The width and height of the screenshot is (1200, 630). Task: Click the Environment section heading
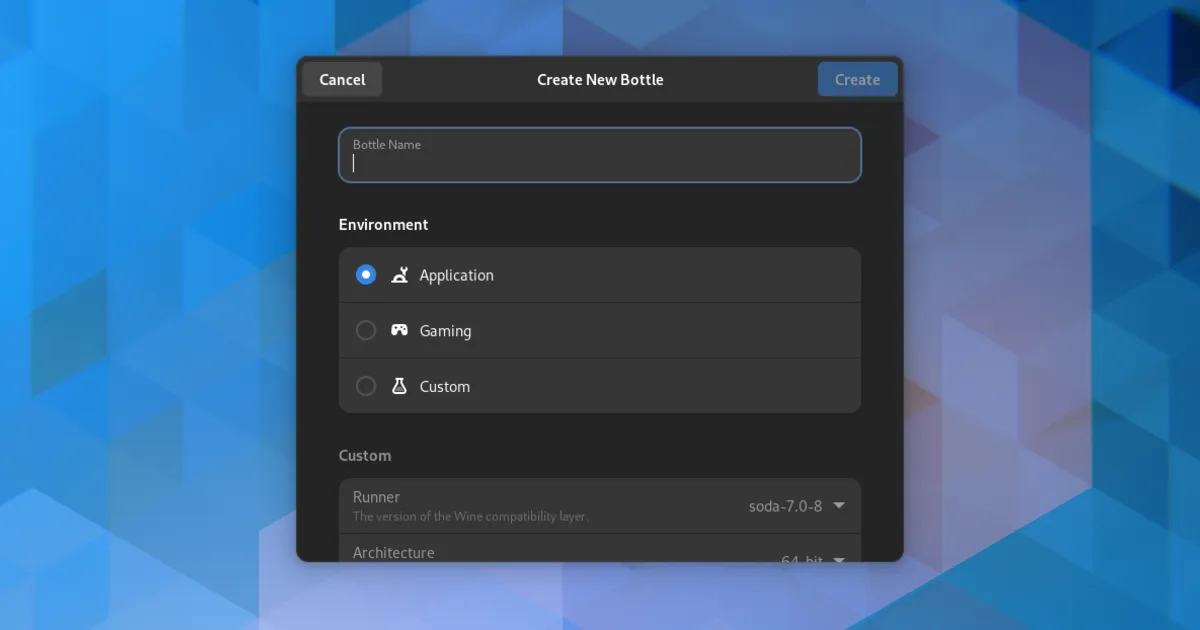[x=383, y=225]
